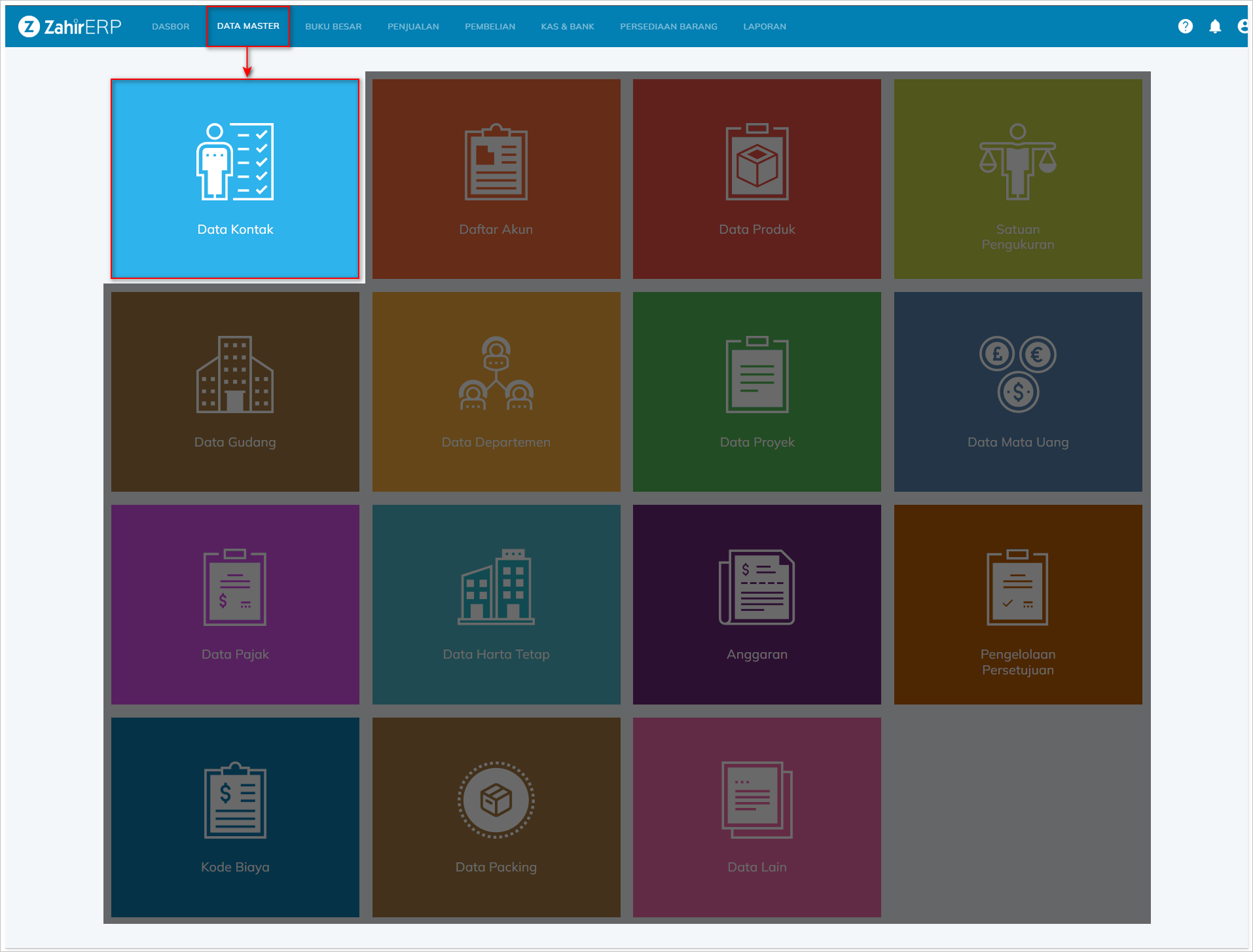Click the ZahirERP logo
This screenshot has width=1253, height=952.
[70, 26]
